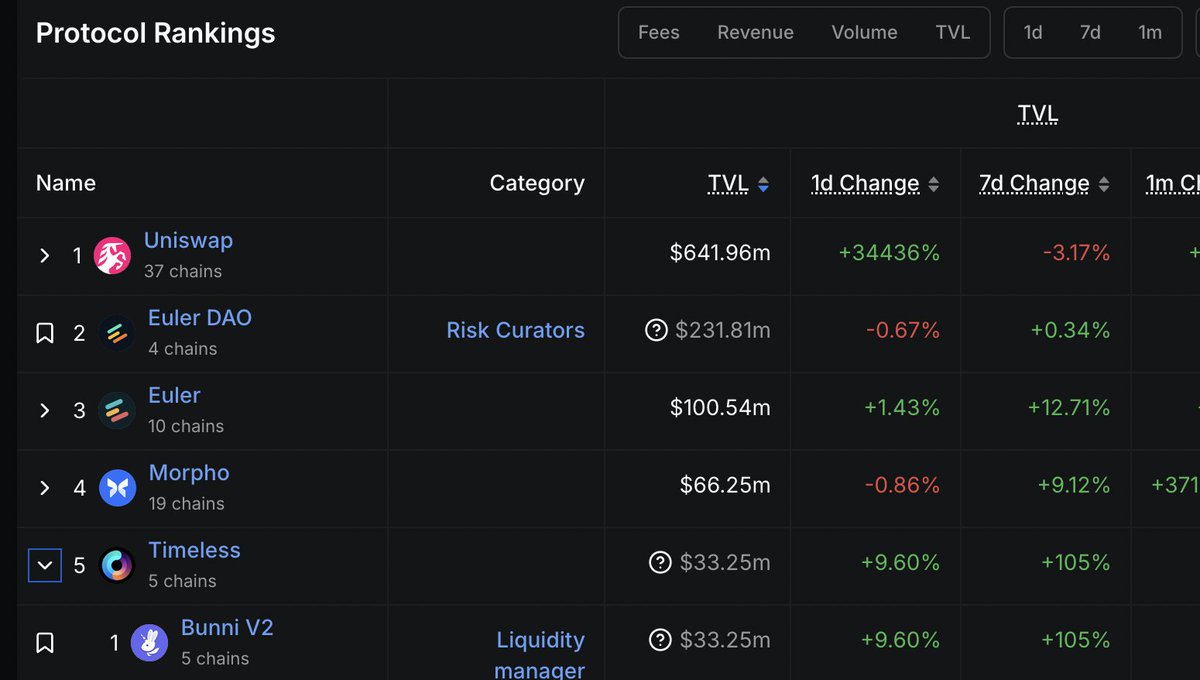Viewport: 1200px width, 680px height.
Task: Collapse the Timeless row
Action: tap(45, 565)
